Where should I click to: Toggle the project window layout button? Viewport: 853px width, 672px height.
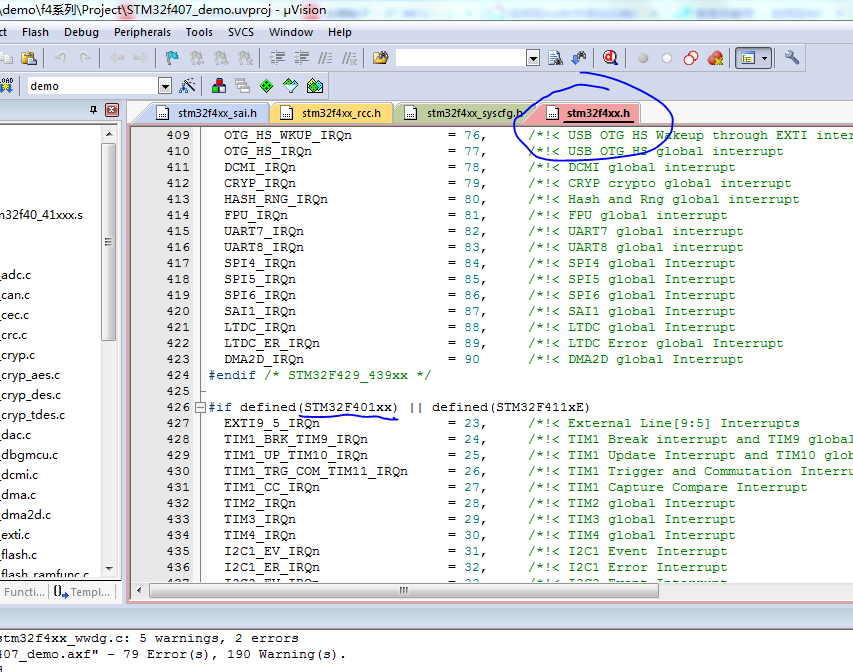point(748,58)
